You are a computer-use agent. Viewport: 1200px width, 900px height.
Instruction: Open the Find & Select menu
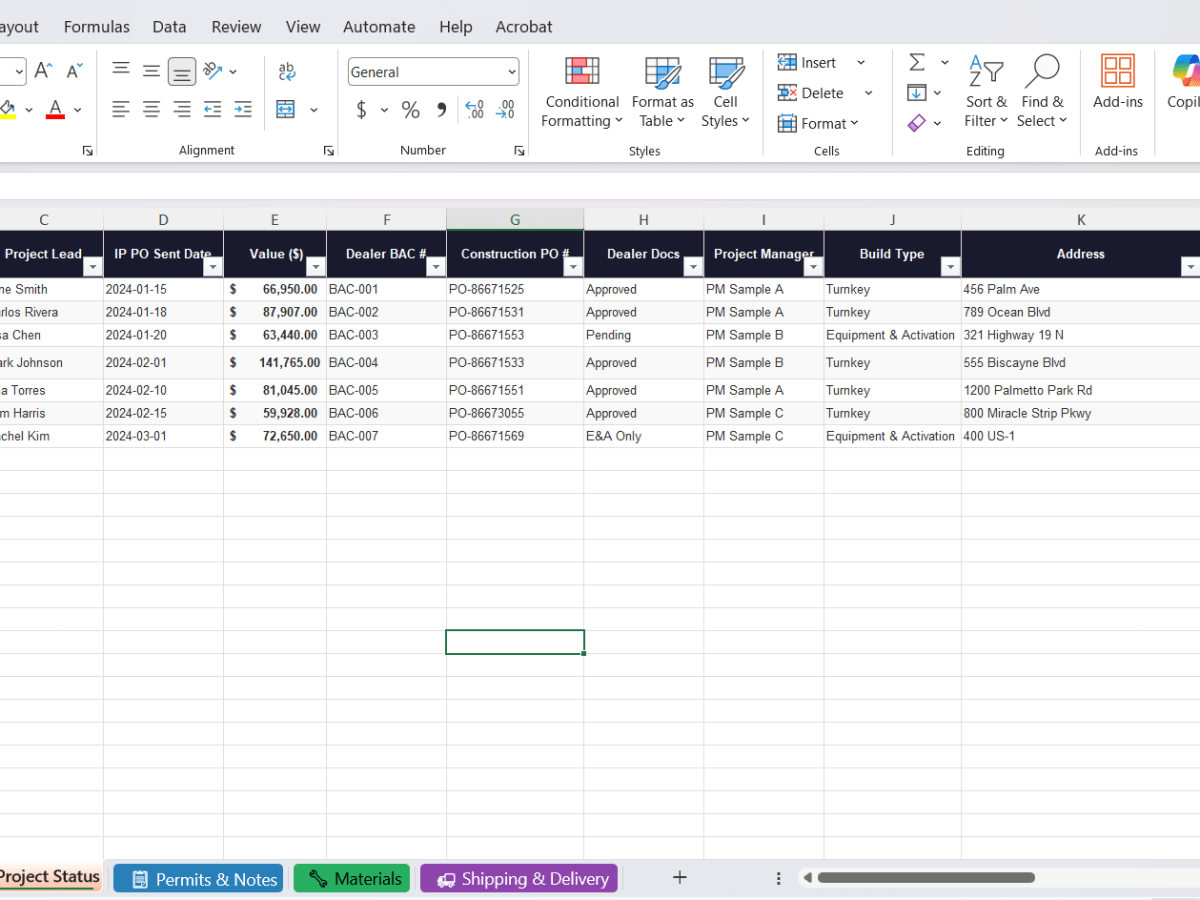(x=1041, y=92)
